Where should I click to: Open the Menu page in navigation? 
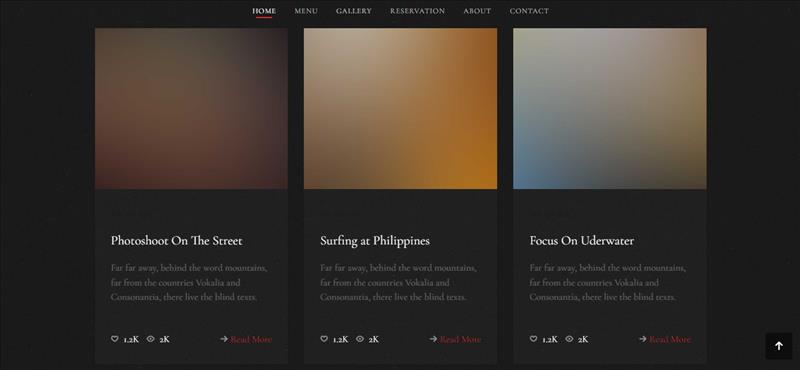point(306,11)
